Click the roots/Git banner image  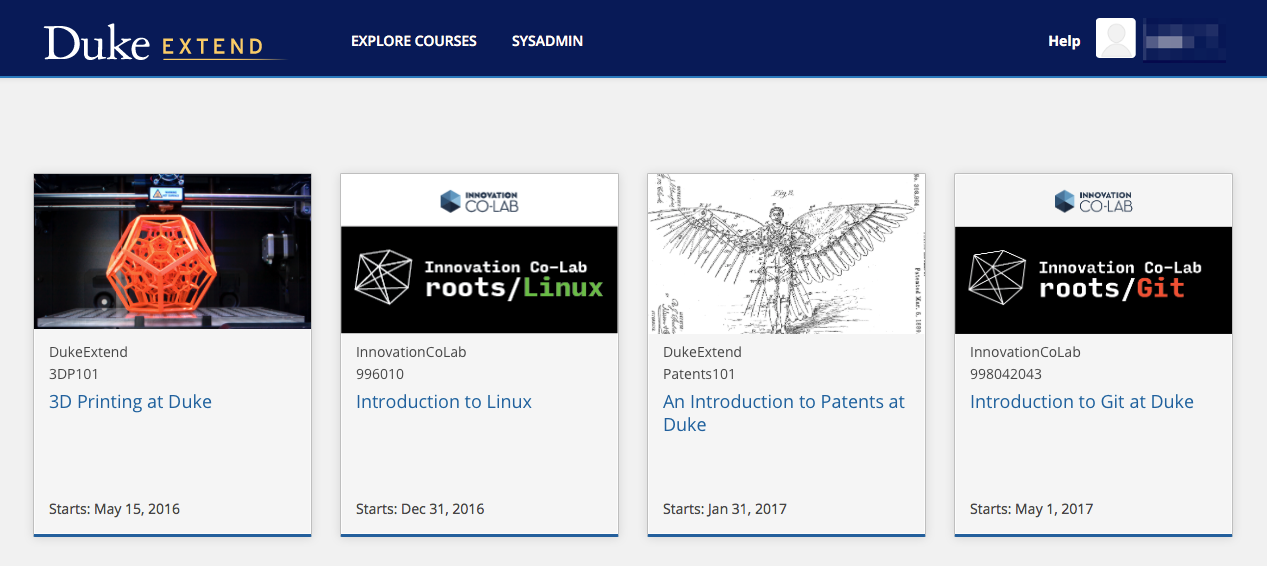[1093, 280]
